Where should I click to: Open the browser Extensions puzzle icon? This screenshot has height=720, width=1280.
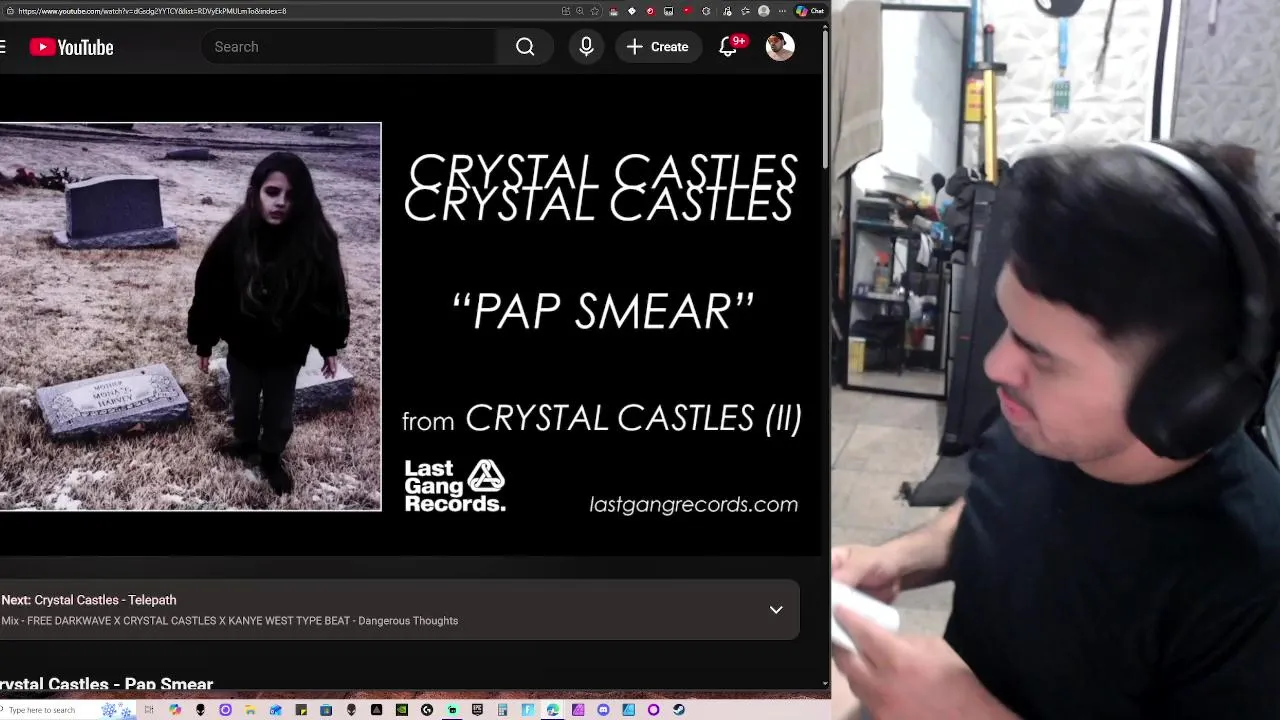tap(706, 11)
